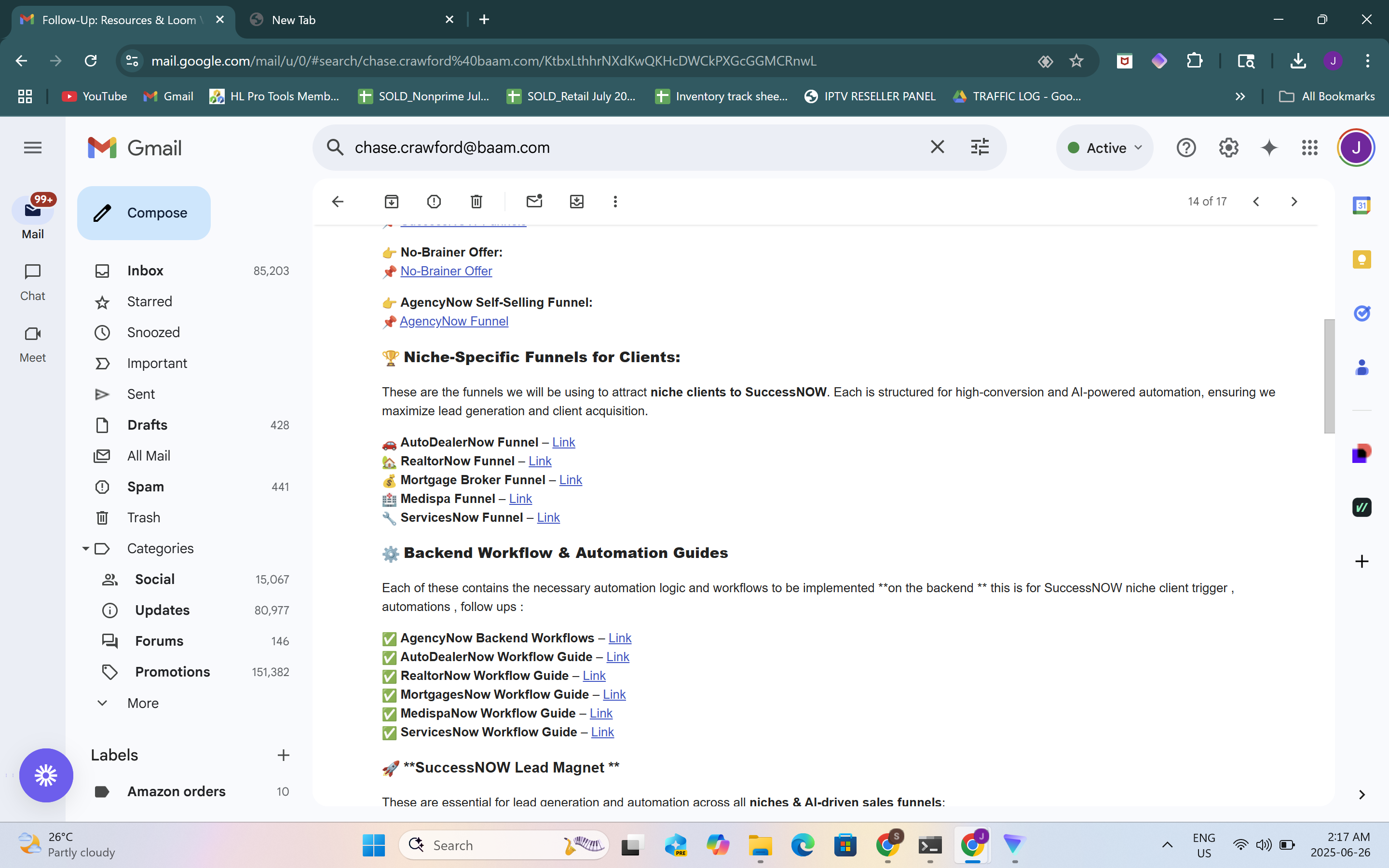Open the Active status dropdown
Viewport: 1389px width, 868px height.
tap(1104, 148)
